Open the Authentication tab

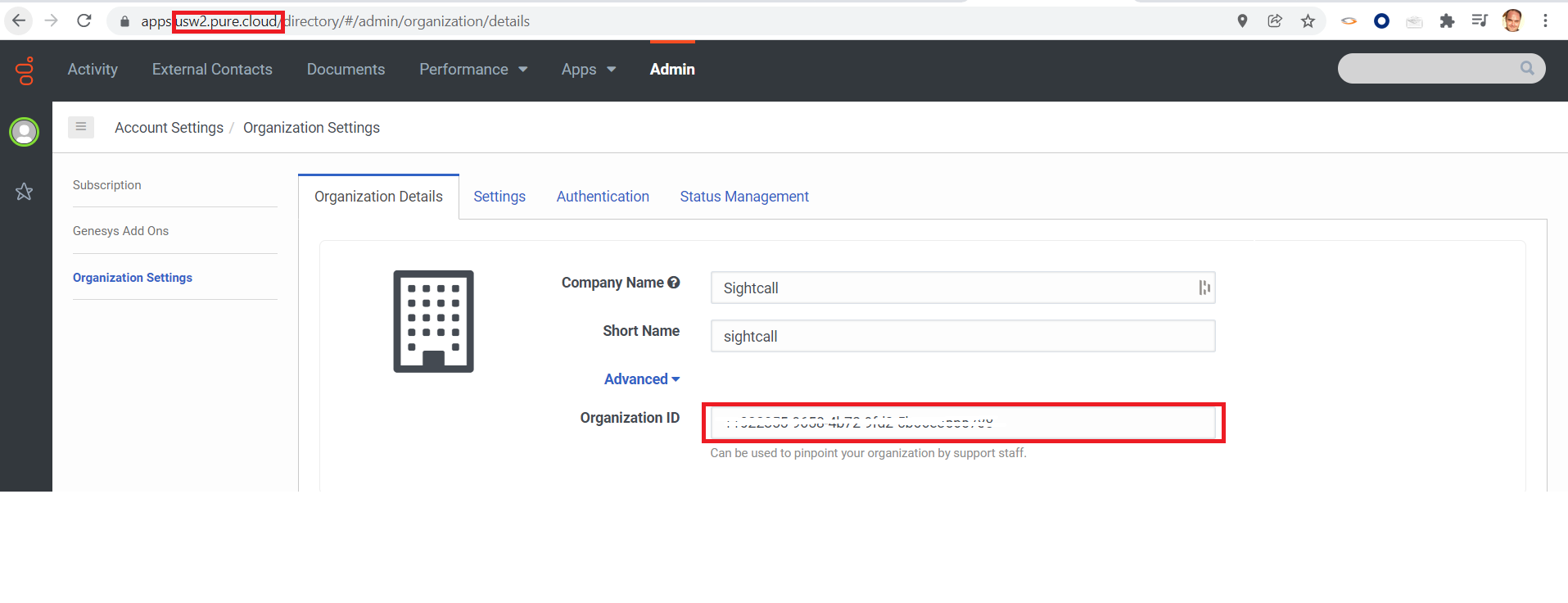(603, 197)
